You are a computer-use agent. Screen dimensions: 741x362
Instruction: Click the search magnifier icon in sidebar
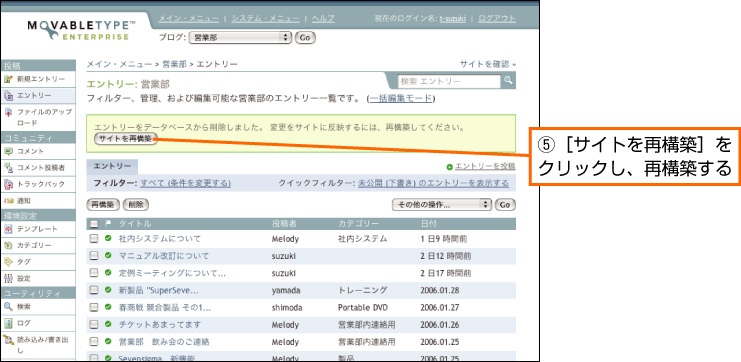pyautogui.click(x=8, y=307)
